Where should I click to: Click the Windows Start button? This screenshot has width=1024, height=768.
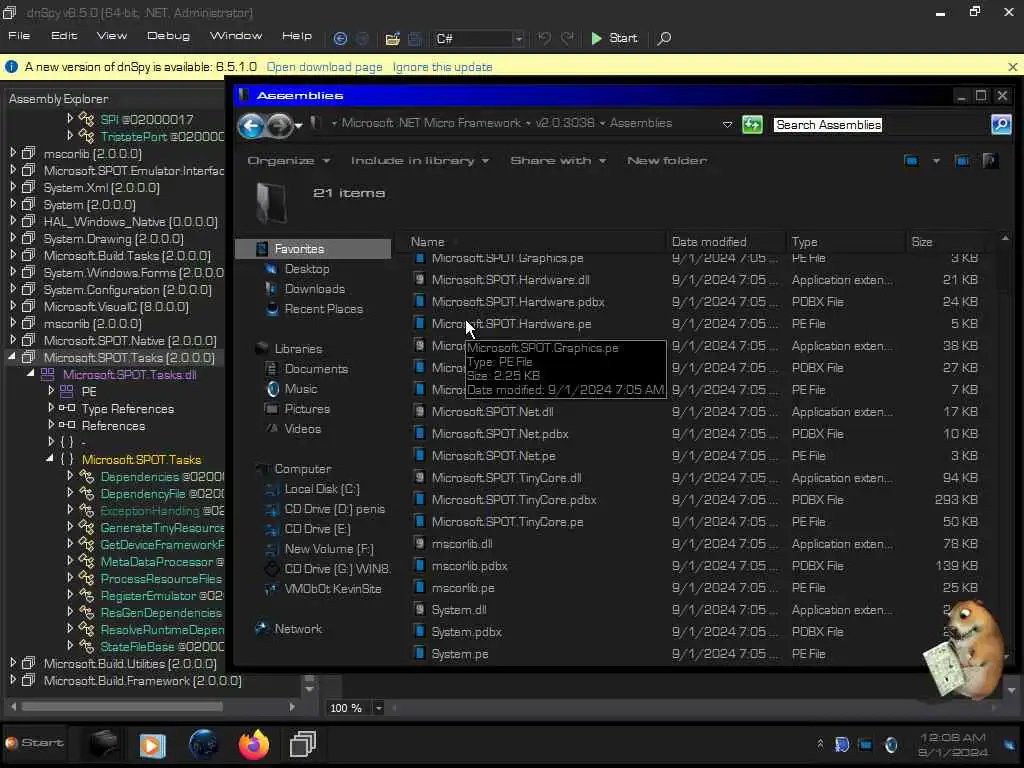click(35, 743)
